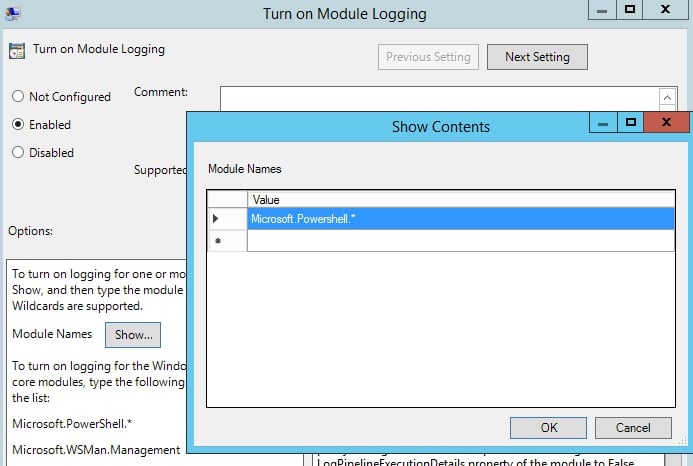Maximize the Turn on Module Logging window
The height and width of the screenshot is (466, 693).
pos(630,9)
